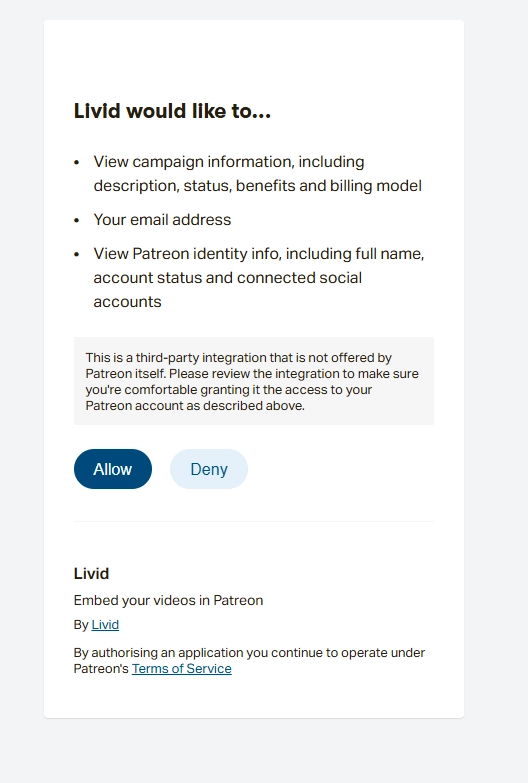Click the 'By authorising an application' sentence
Screen dimensions: 528x783
(x=249, y=661)
